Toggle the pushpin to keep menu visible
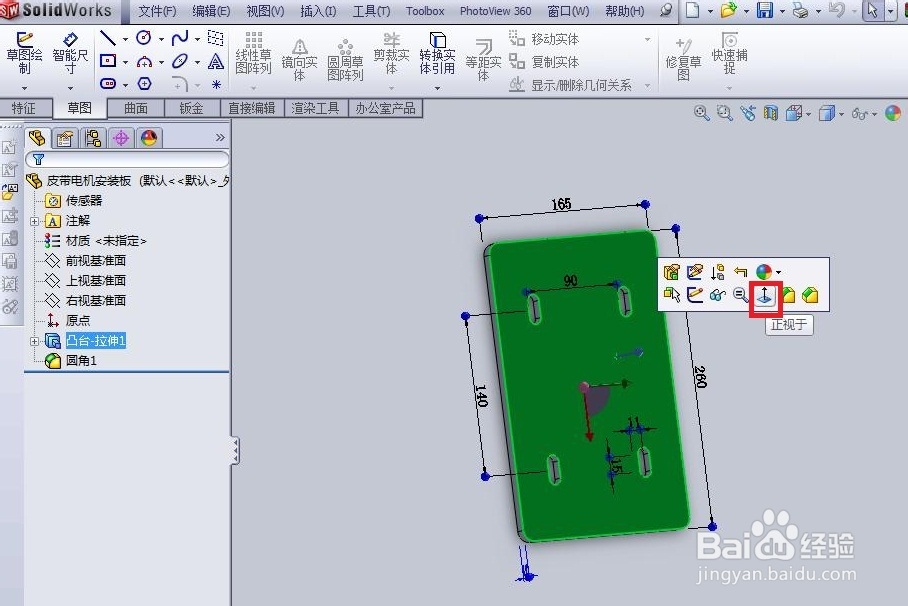 tap(667, 10)
